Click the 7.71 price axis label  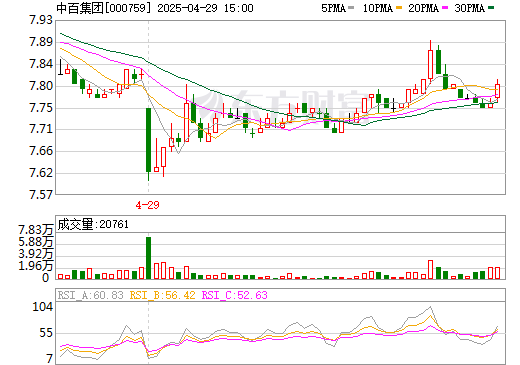pos(41,129)
